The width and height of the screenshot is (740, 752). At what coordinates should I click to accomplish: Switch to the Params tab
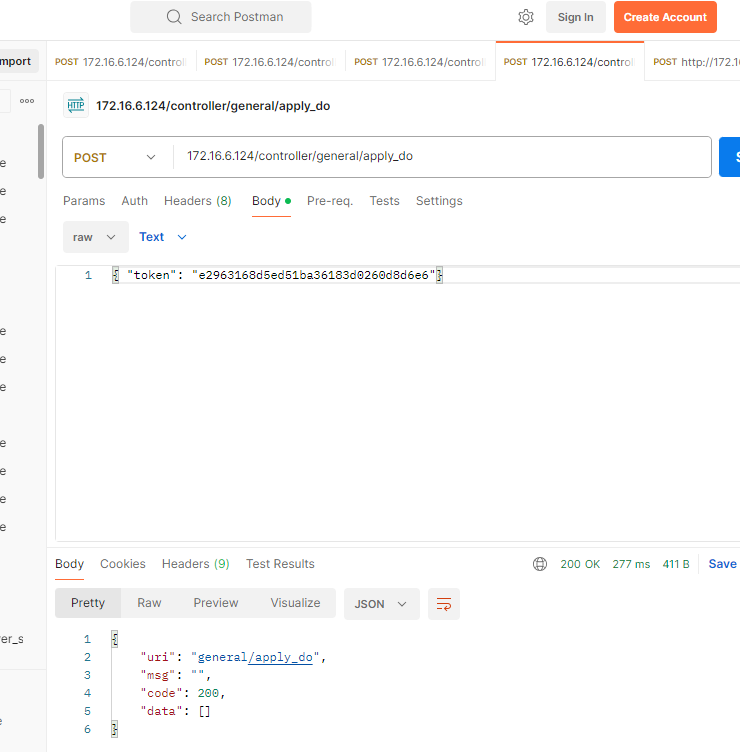coord(84,201)
